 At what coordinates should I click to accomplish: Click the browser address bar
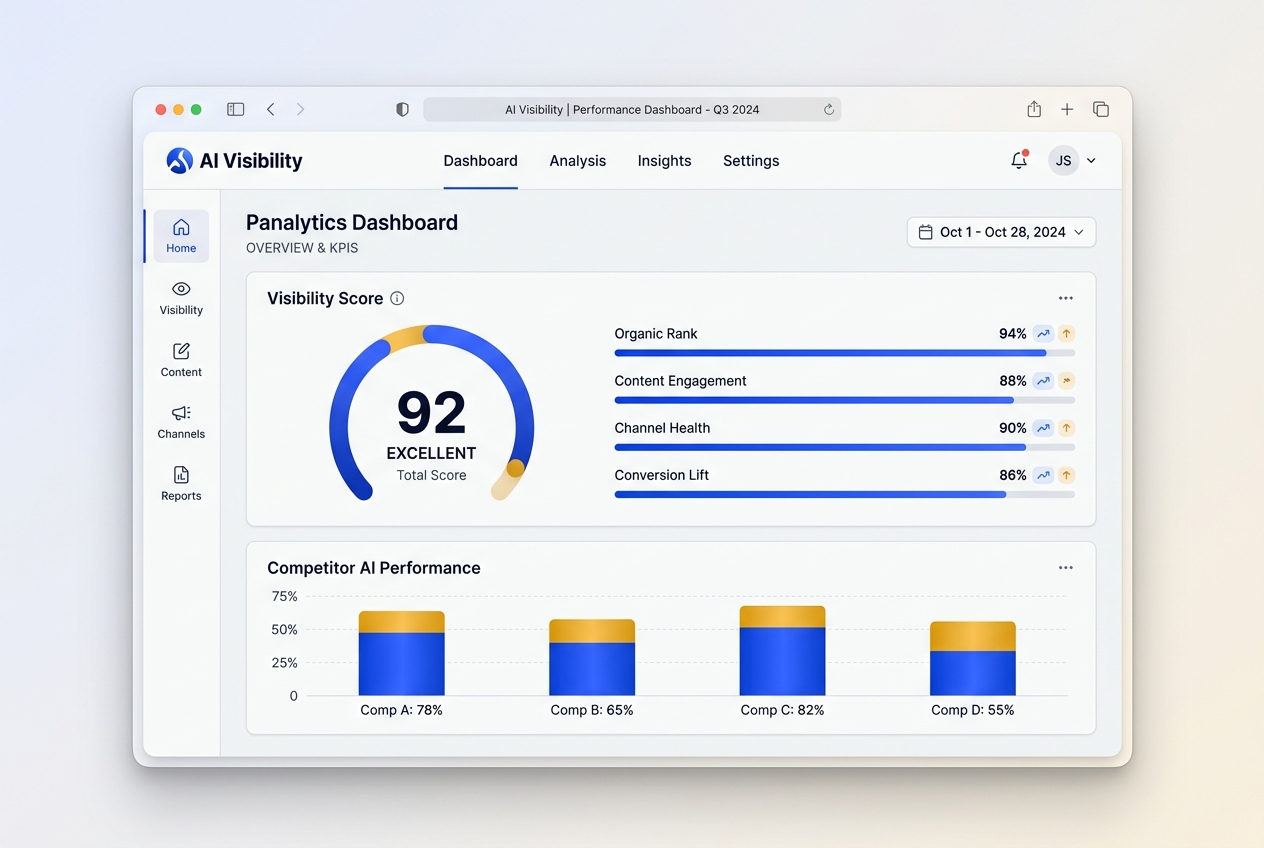(x=632, y=110)
